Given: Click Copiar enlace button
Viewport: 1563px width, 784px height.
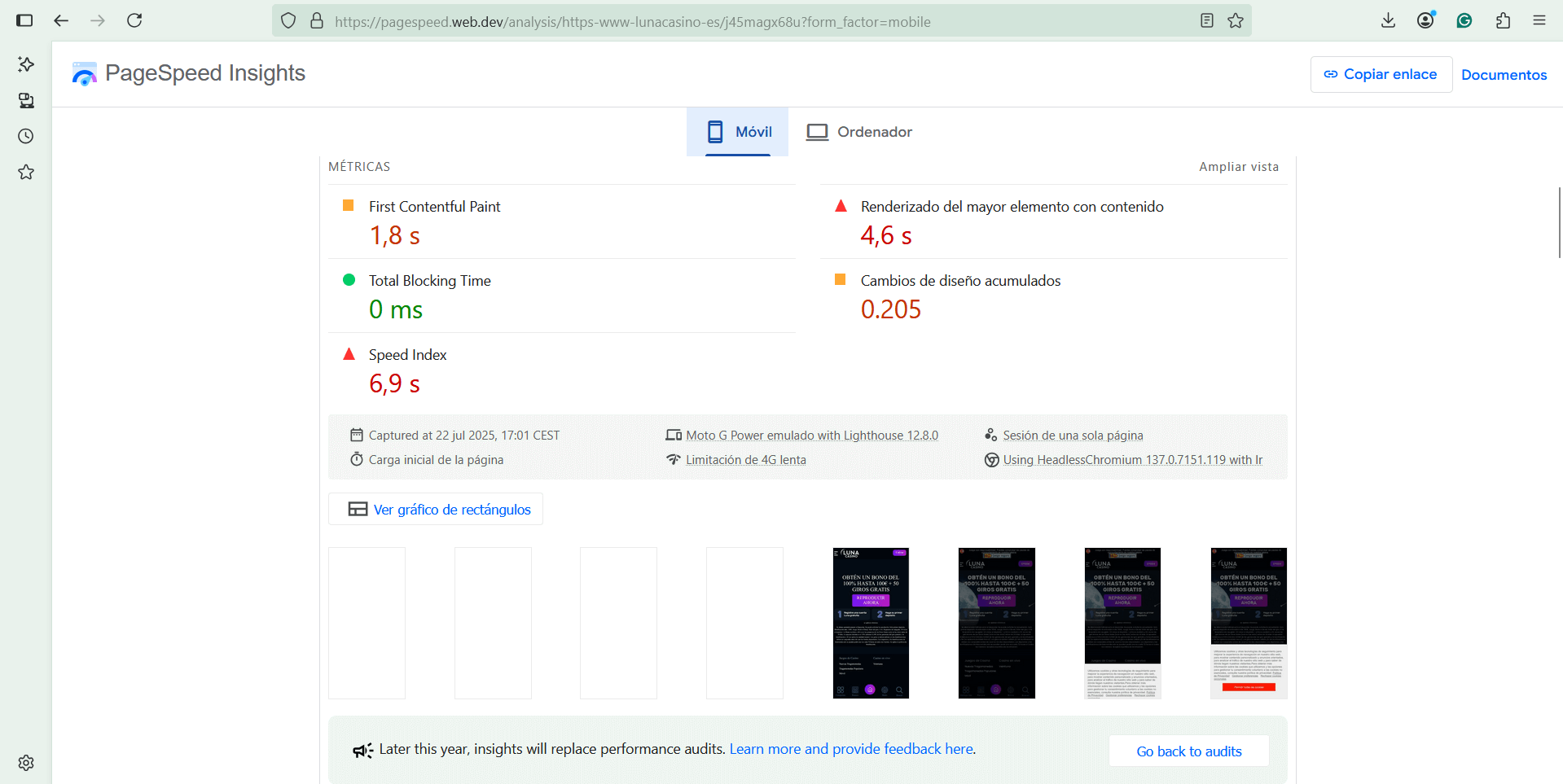Looking at the screenshot, I should click(1381, 74).
